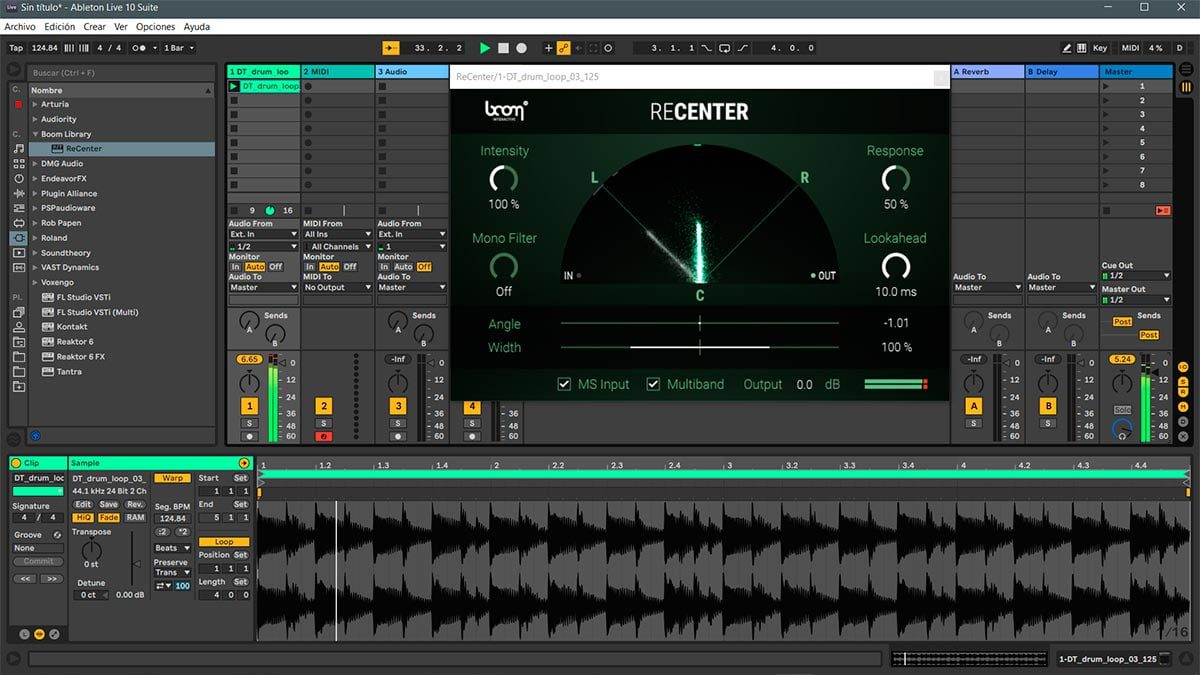Solo track 1 using its S button
Image resolution: width=1200 pixels, height=675 pixels.
pos(249,423)
